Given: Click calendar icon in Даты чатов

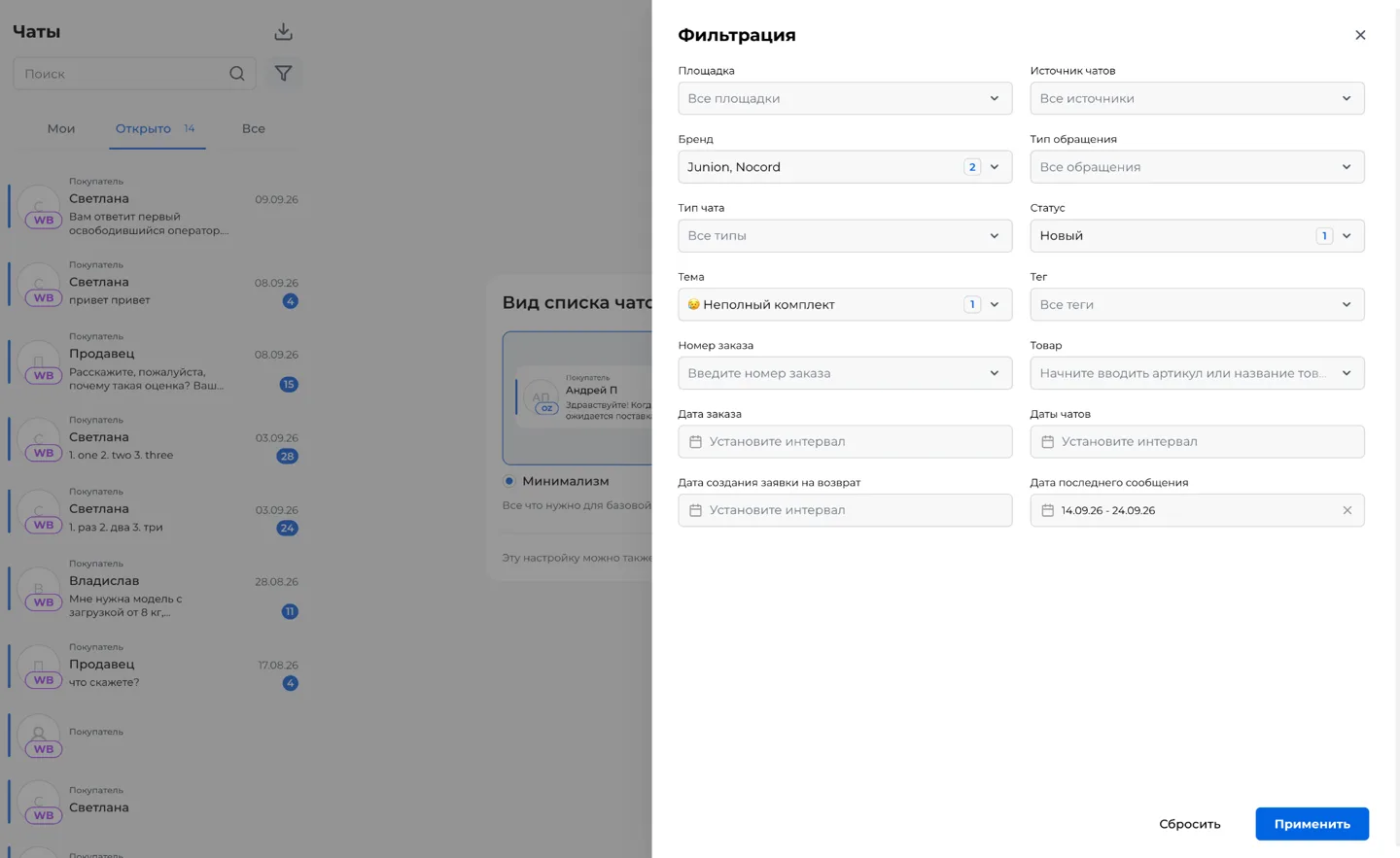Looking at the screenshot, I should pyautogui.click(x=1047, y=442).
